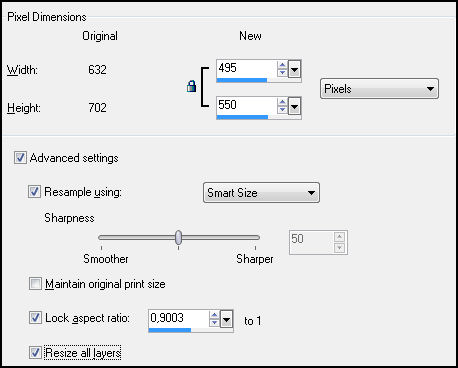
Task: Open the Width field slider popup arrow
Action: (x=294, y=69)
